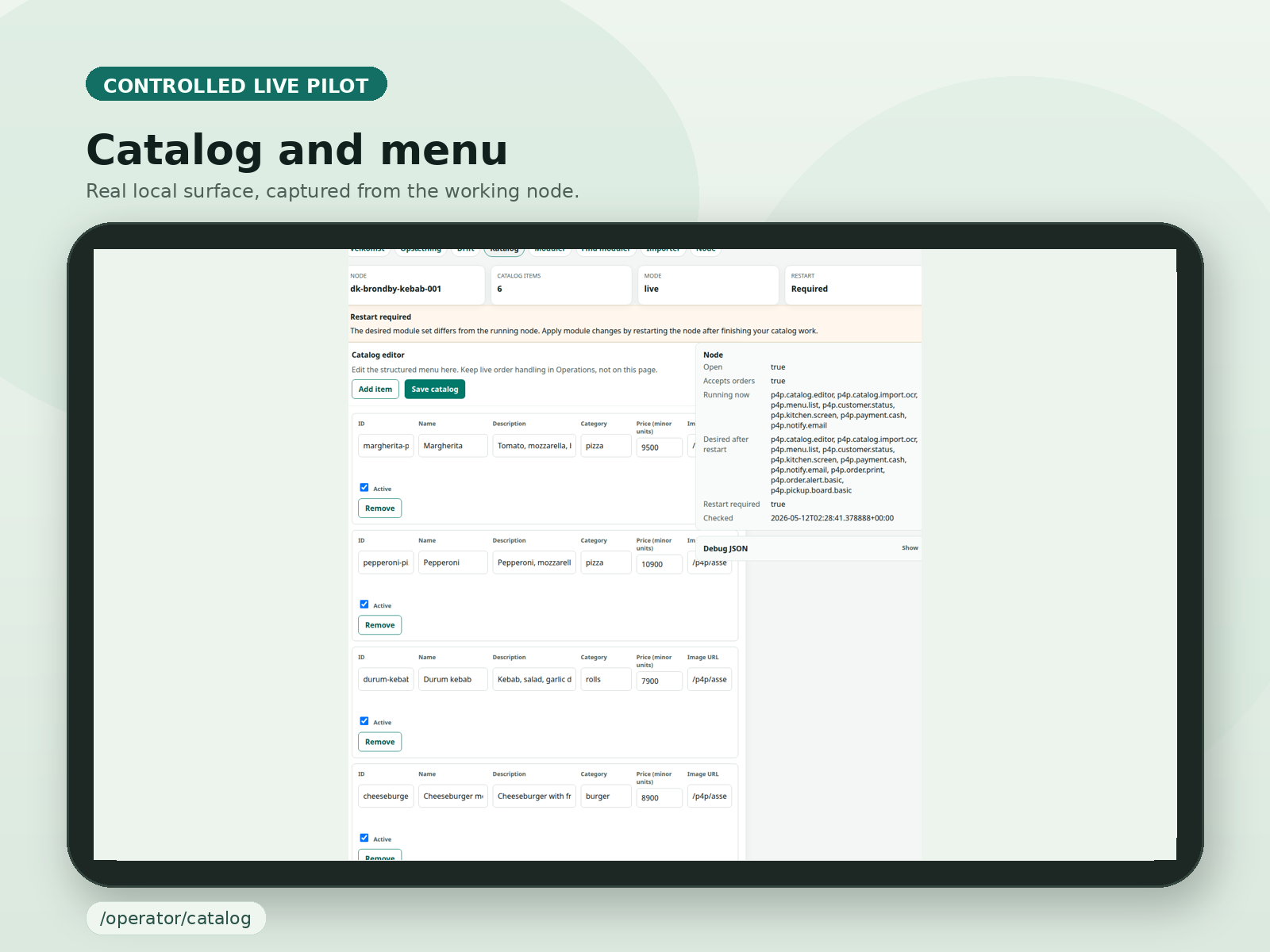The width and height of the screenshot is (1270, 952).
Task: Click the Controlled Live Pilot badge
Action: (237, 84)
